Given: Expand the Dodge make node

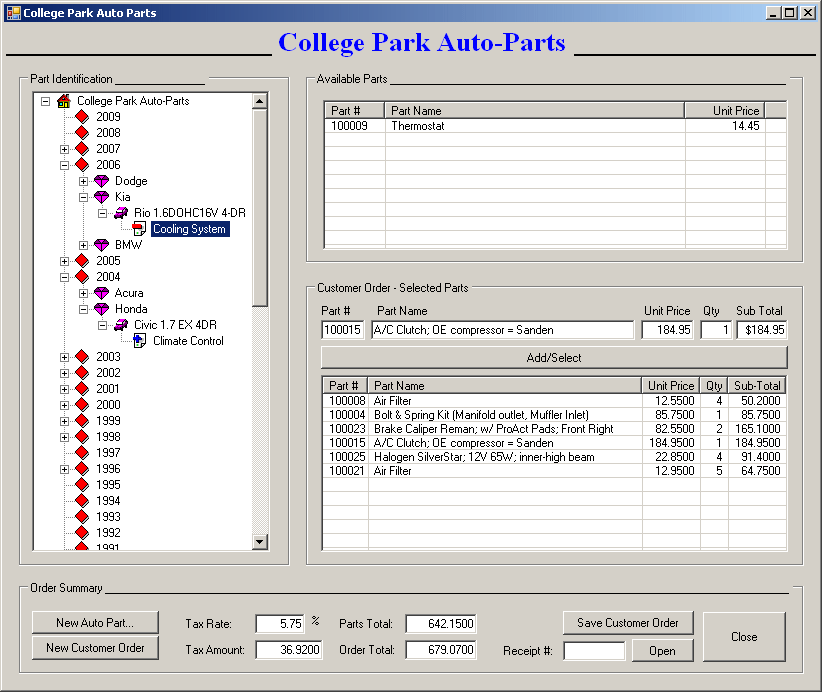Looking at the screenshot, I should (83, 181).
